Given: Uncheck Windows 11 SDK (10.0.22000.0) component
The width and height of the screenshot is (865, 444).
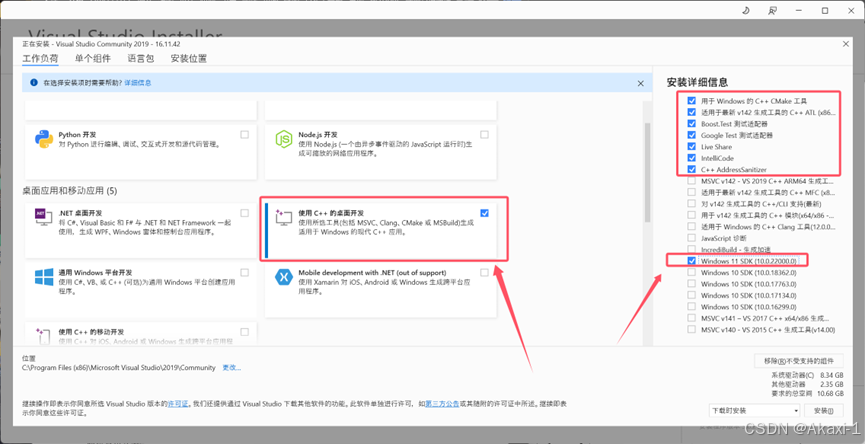Looking at the screenshot, I should point(692,260).
